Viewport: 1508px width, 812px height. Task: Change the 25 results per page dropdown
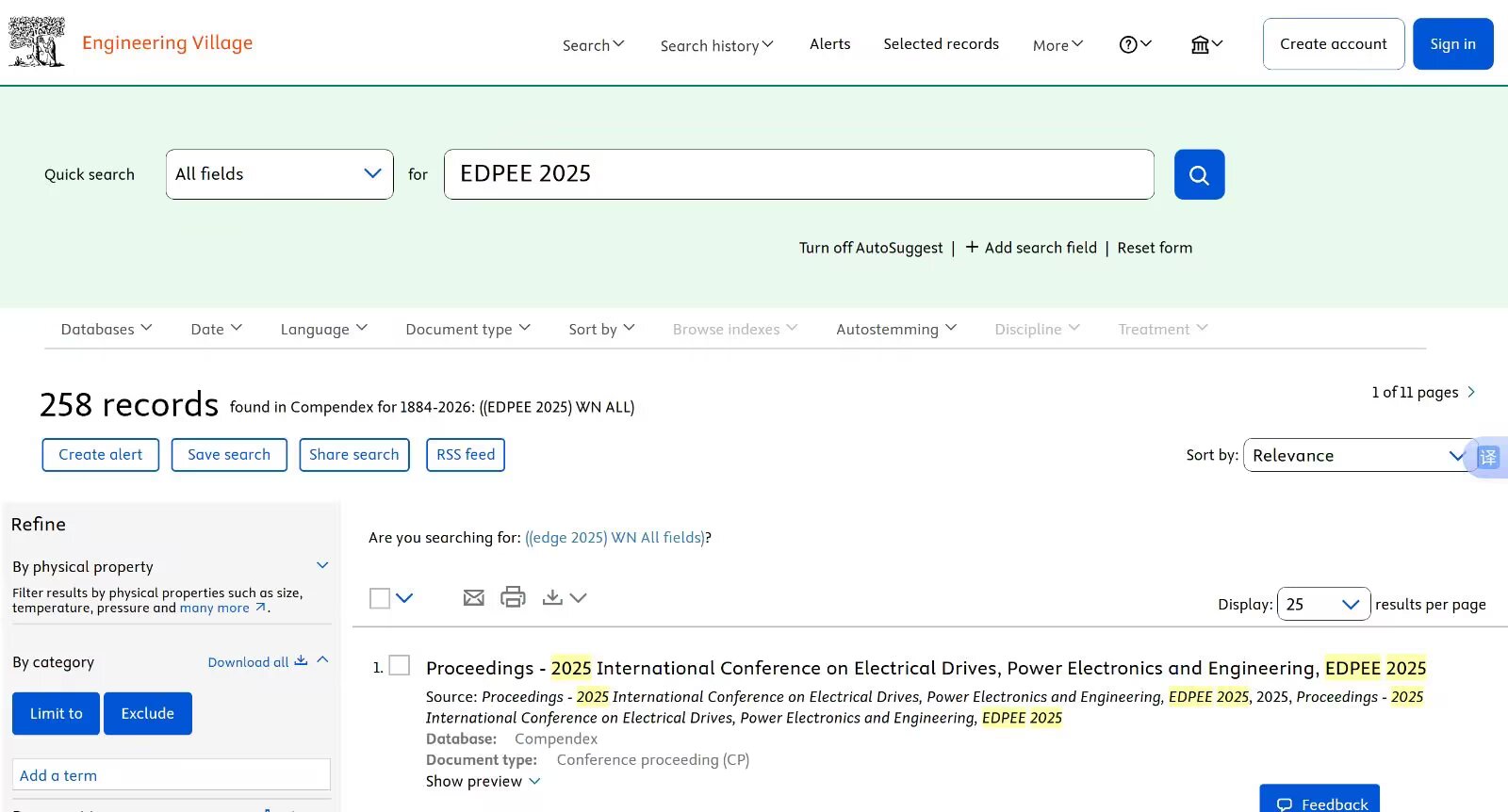pyautogui.click(x=1322, y=604)
